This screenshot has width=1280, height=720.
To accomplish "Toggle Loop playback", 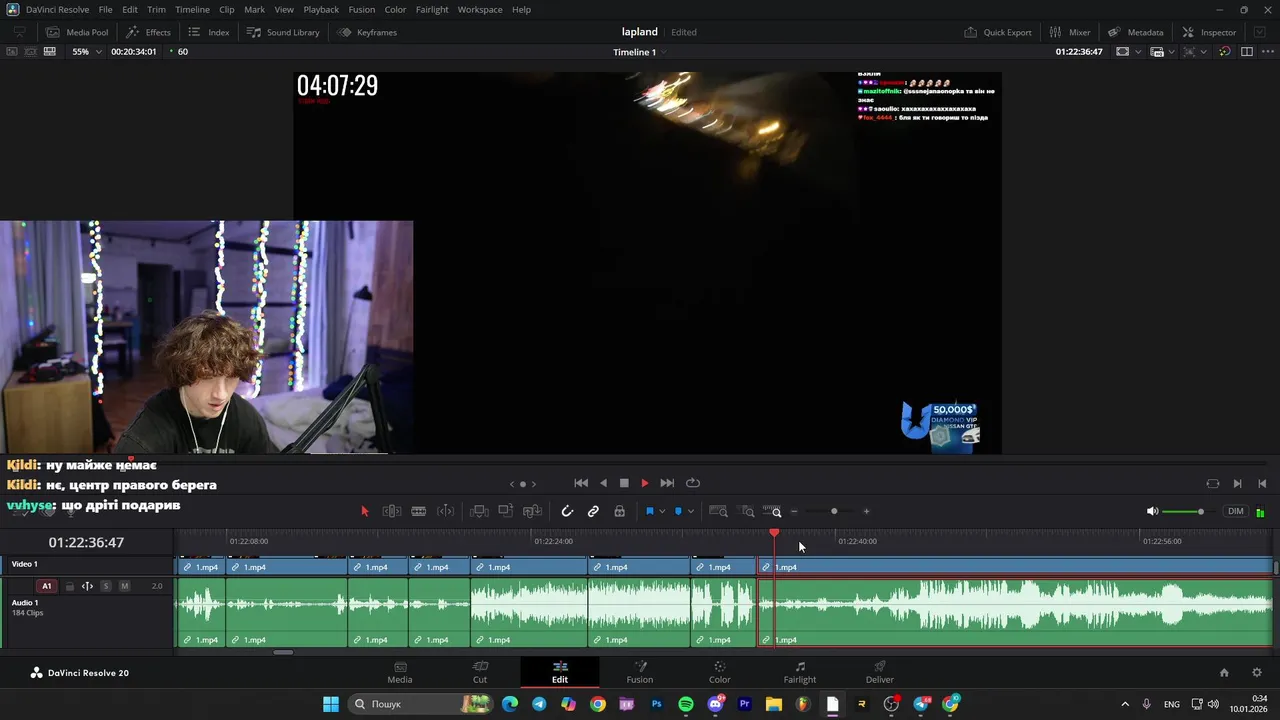I will pyautogui.click(x=692, y=483).
